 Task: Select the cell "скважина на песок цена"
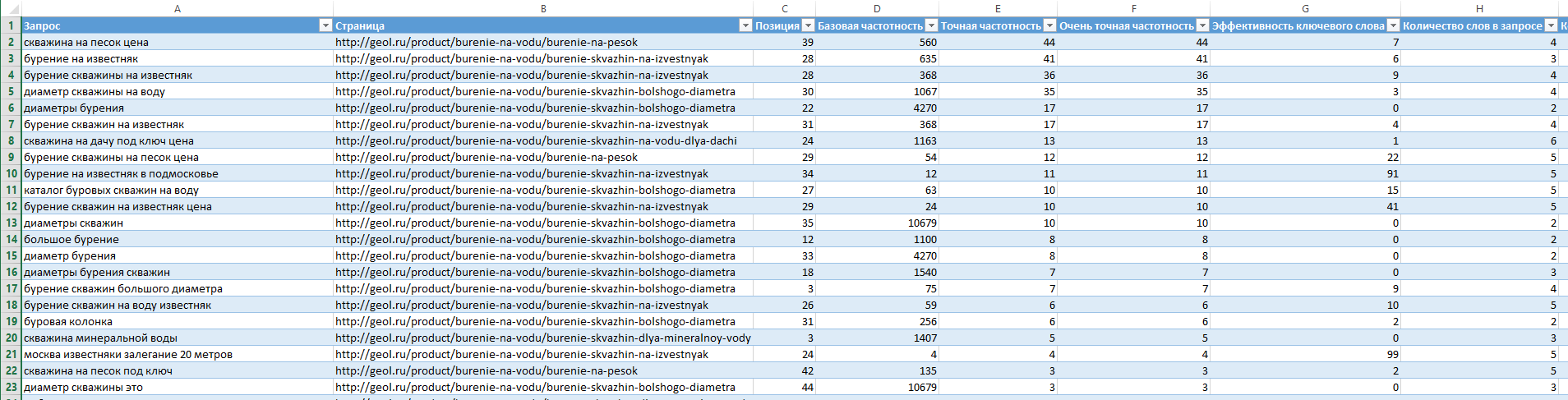point(86,42)
